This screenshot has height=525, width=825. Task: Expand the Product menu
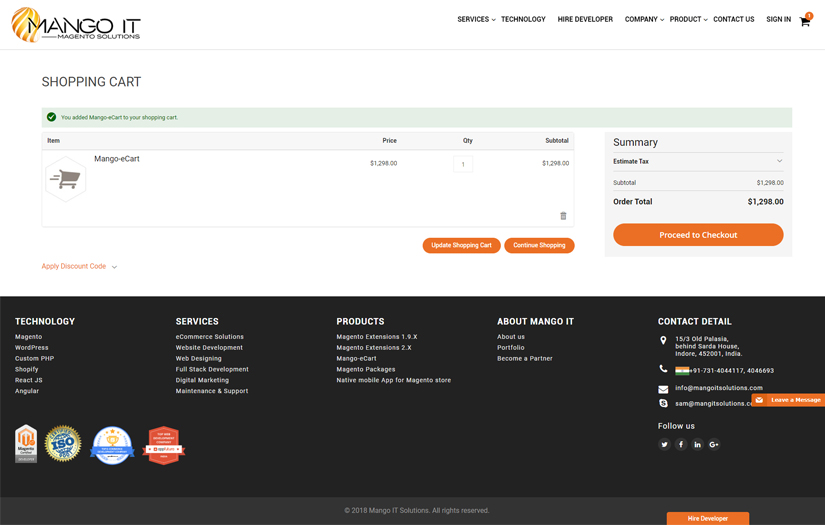688,19
